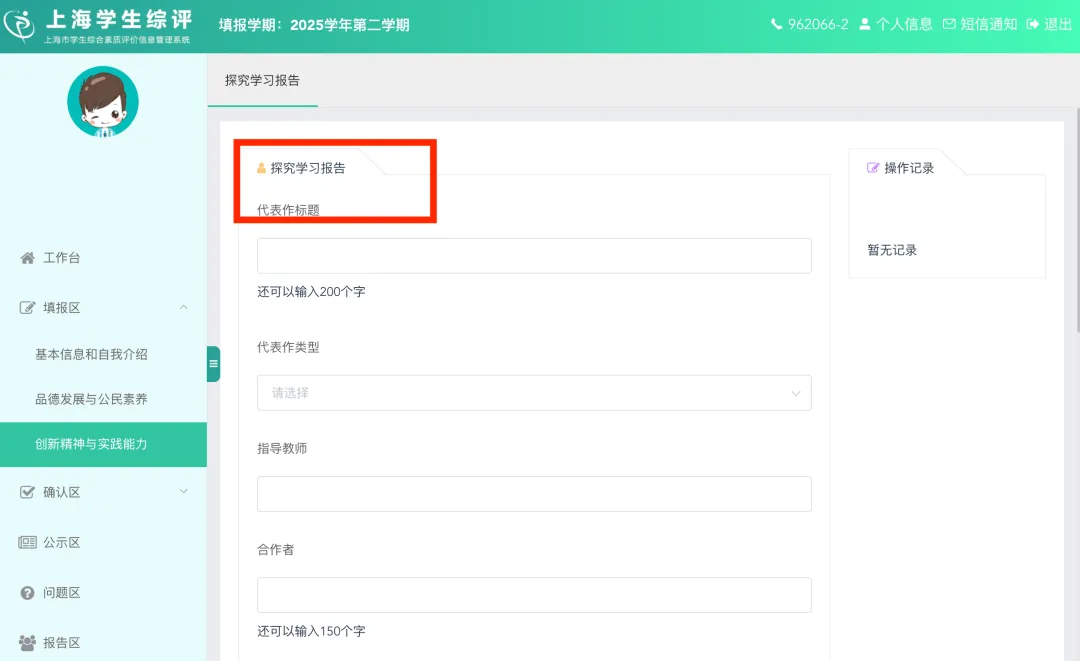Click the envelope icon beside 短信通知
This screenshot has height=661, width=1080.
pos(949,24)
